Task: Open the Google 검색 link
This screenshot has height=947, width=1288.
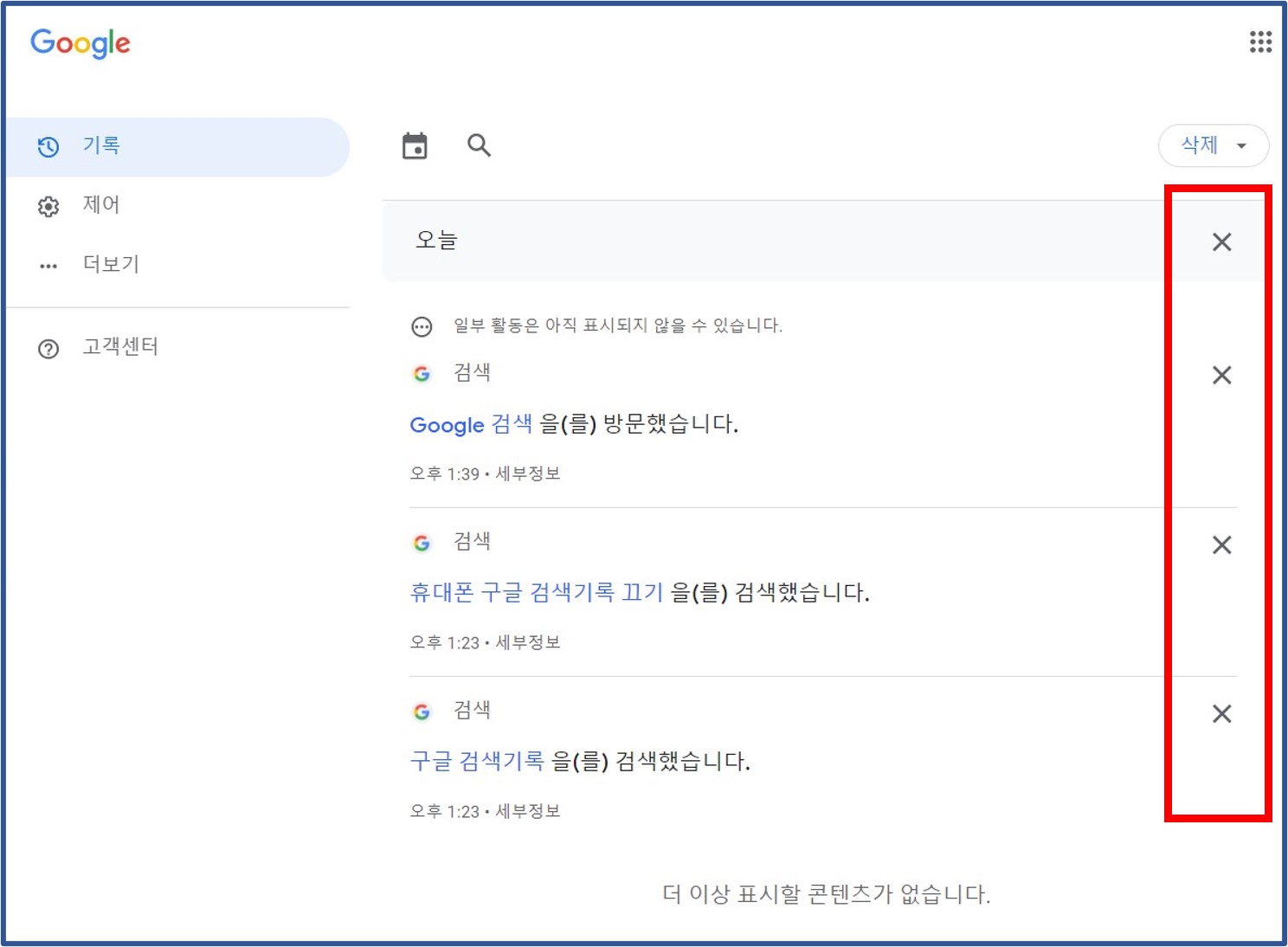Action: (x=471, y=424)
